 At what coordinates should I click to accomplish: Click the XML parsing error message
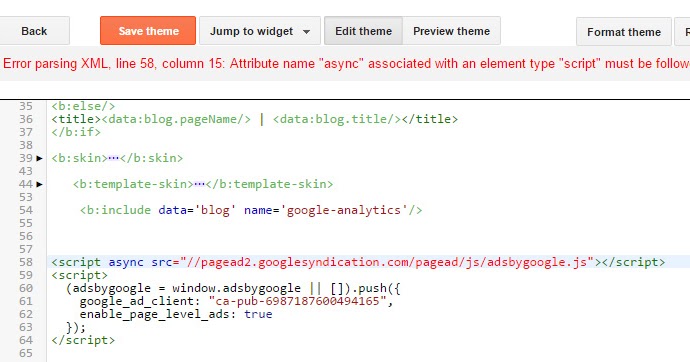point(346,64)
